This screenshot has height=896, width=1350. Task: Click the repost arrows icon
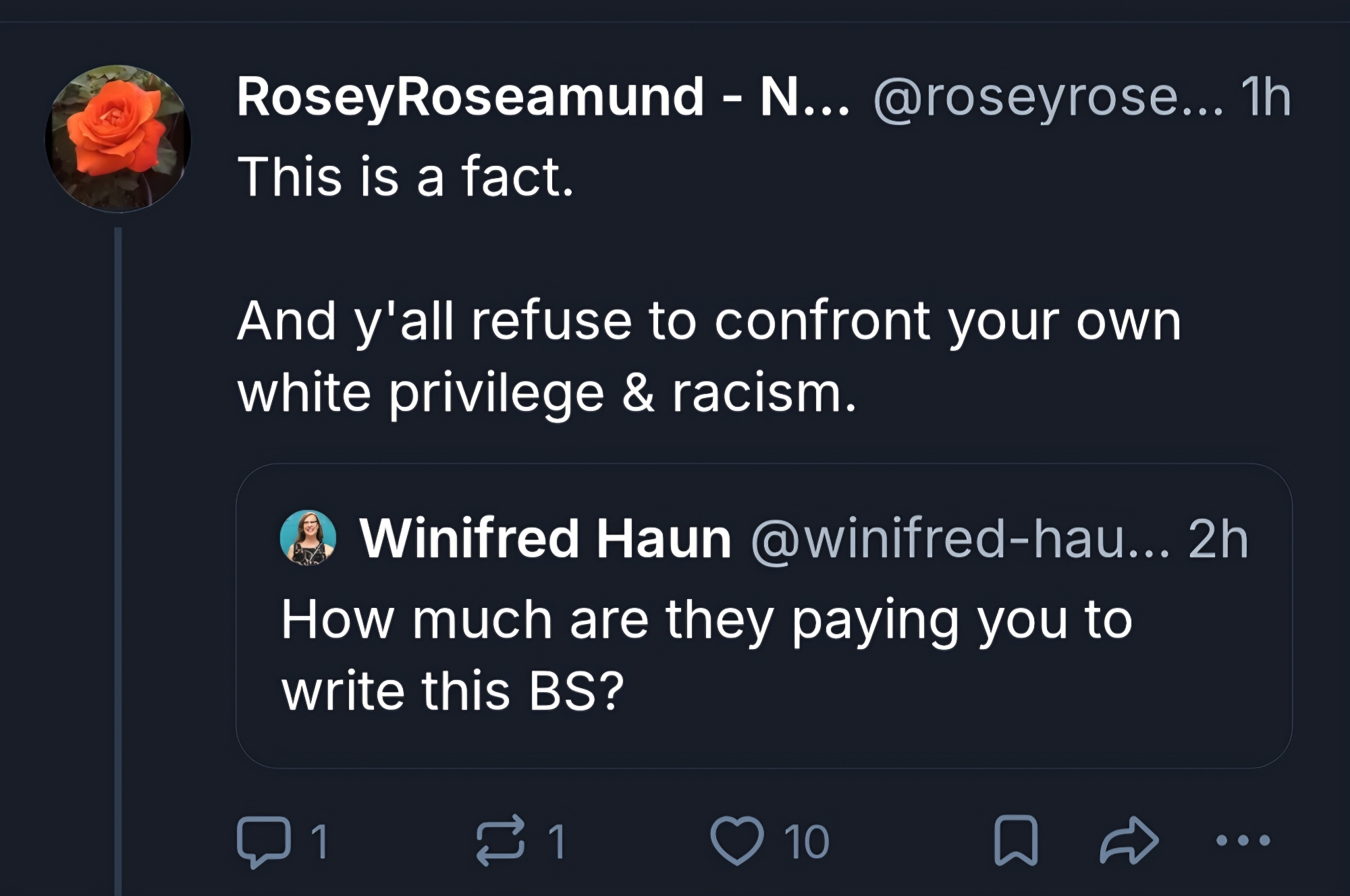tap(500, 841)
